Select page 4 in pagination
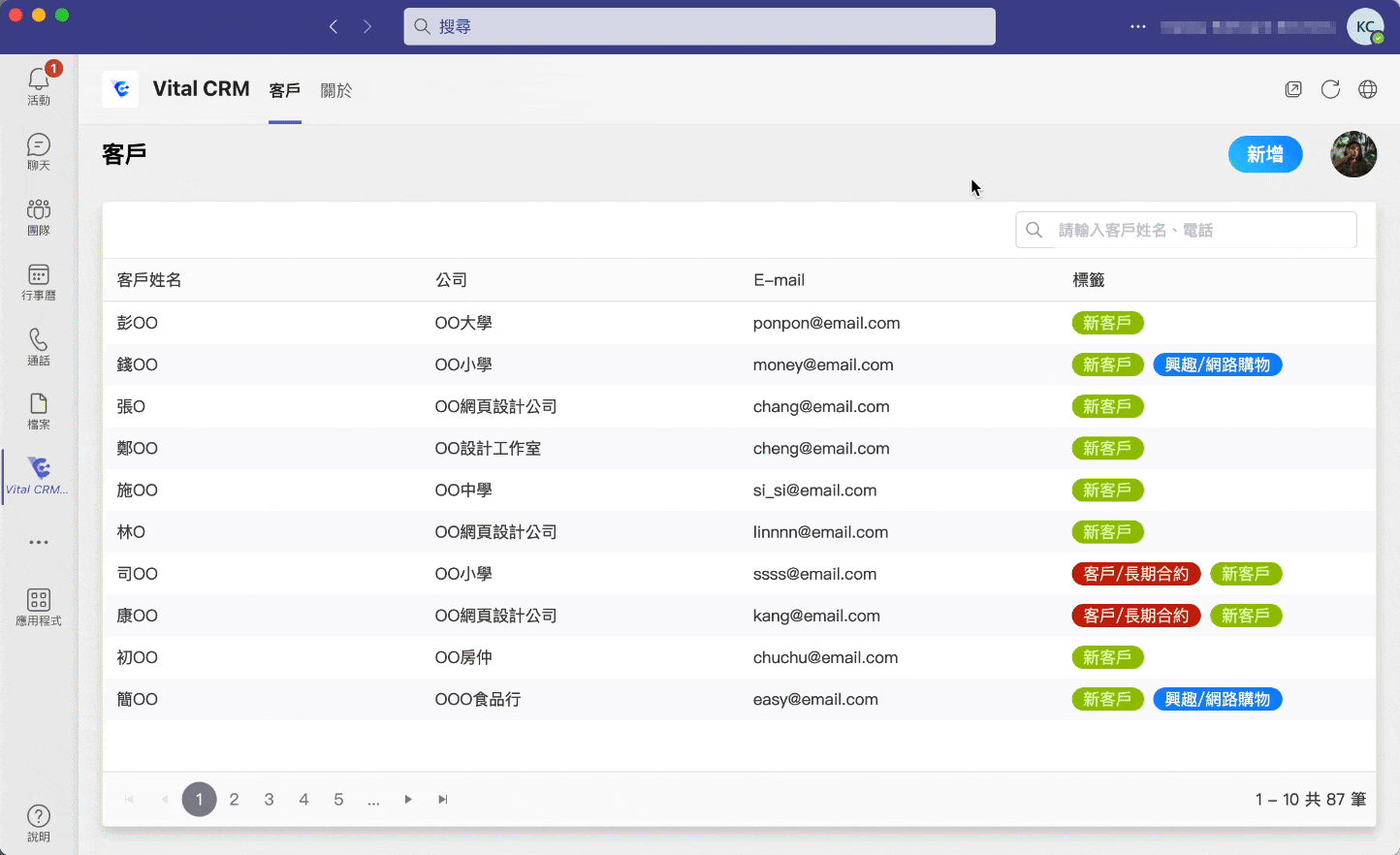The height and width of the screenshot is (855, 1400). (x=303, y=800)
